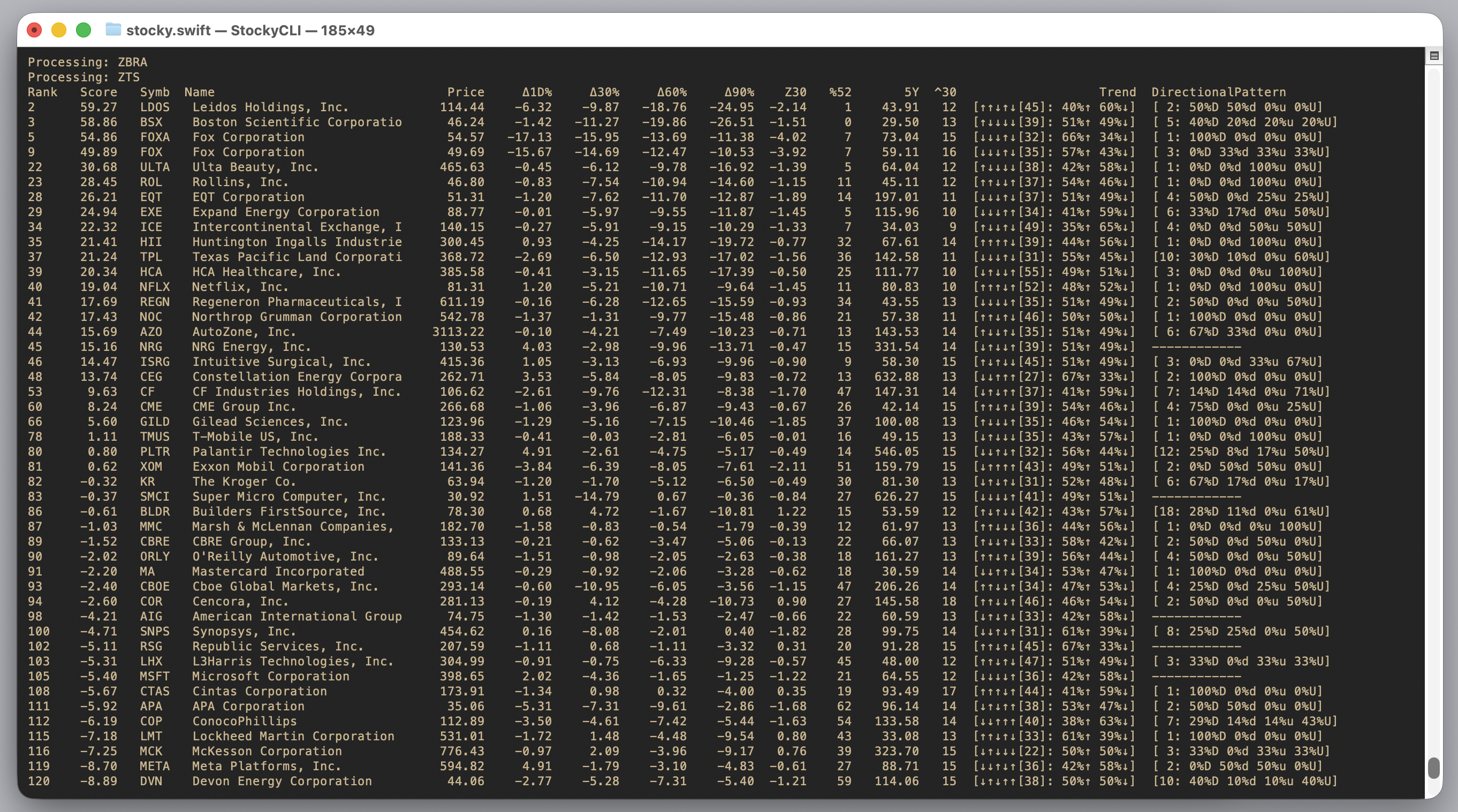The image size is (1458, 812).
Task: Click the EQT 5Y value 197.01
Action: pyautogui.click(x=897, y=197)
